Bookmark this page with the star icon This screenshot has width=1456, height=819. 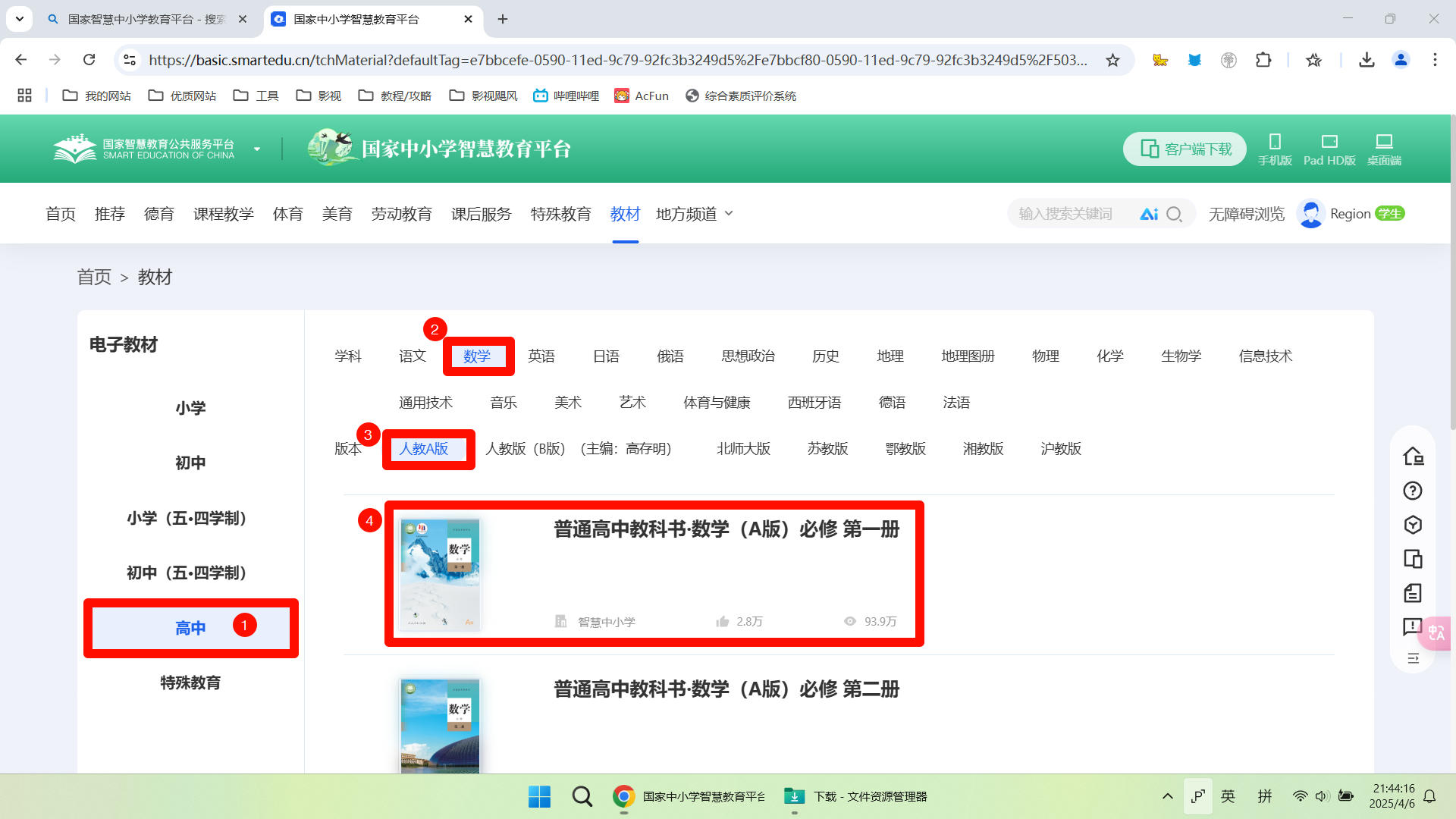(1112, 60)
